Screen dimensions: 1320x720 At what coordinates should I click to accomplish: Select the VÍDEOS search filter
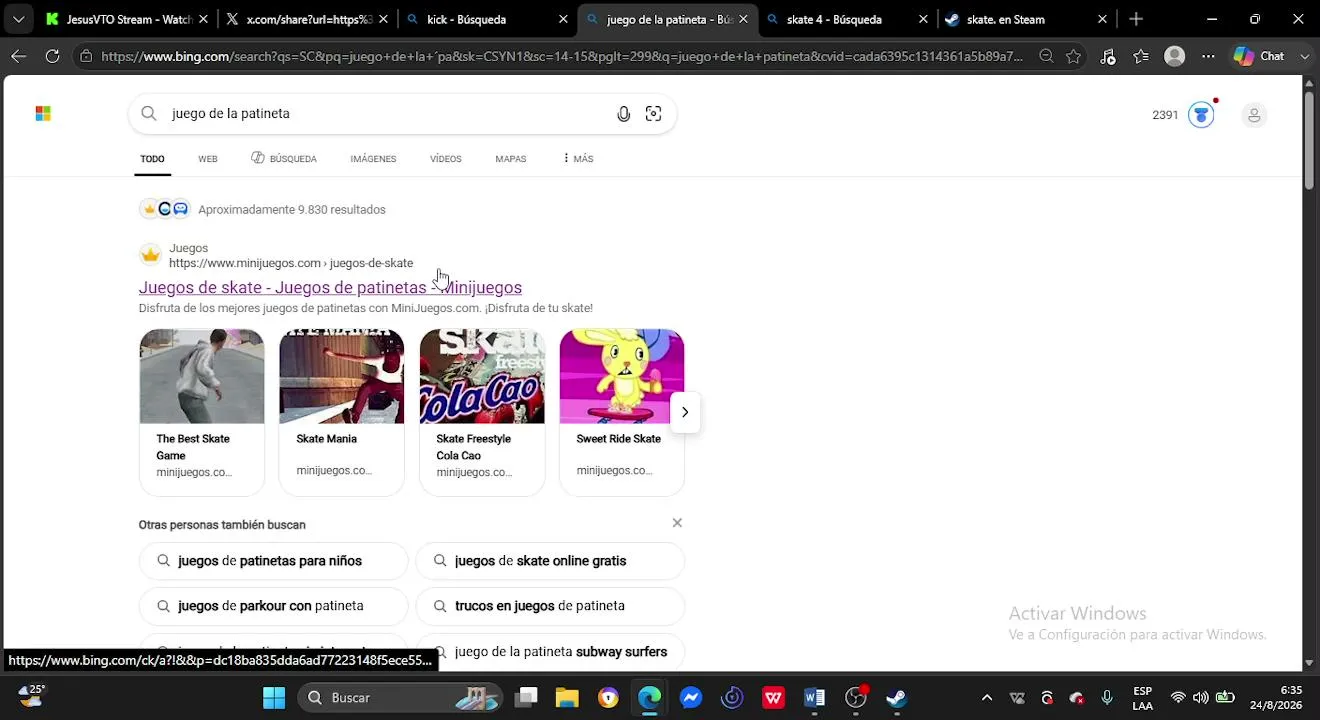pyautogui.click(x=446, y=159)
